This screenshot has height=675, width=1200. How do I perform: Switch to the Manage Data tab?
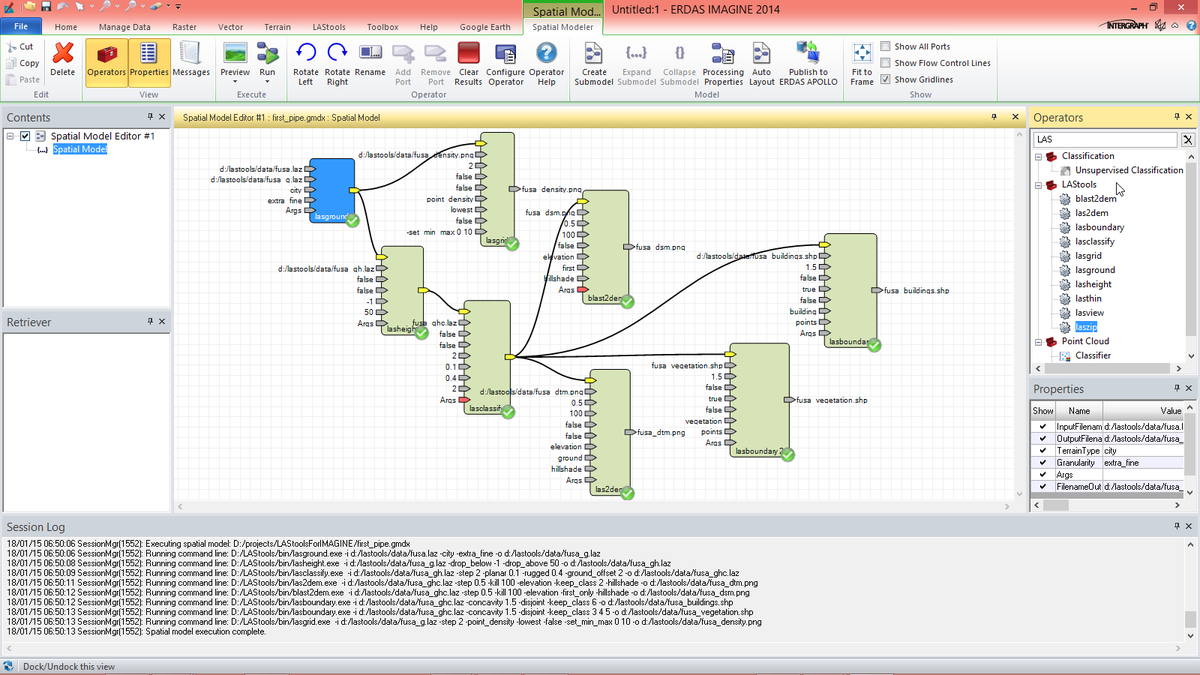pyautogui.click(x=125, y=27)
